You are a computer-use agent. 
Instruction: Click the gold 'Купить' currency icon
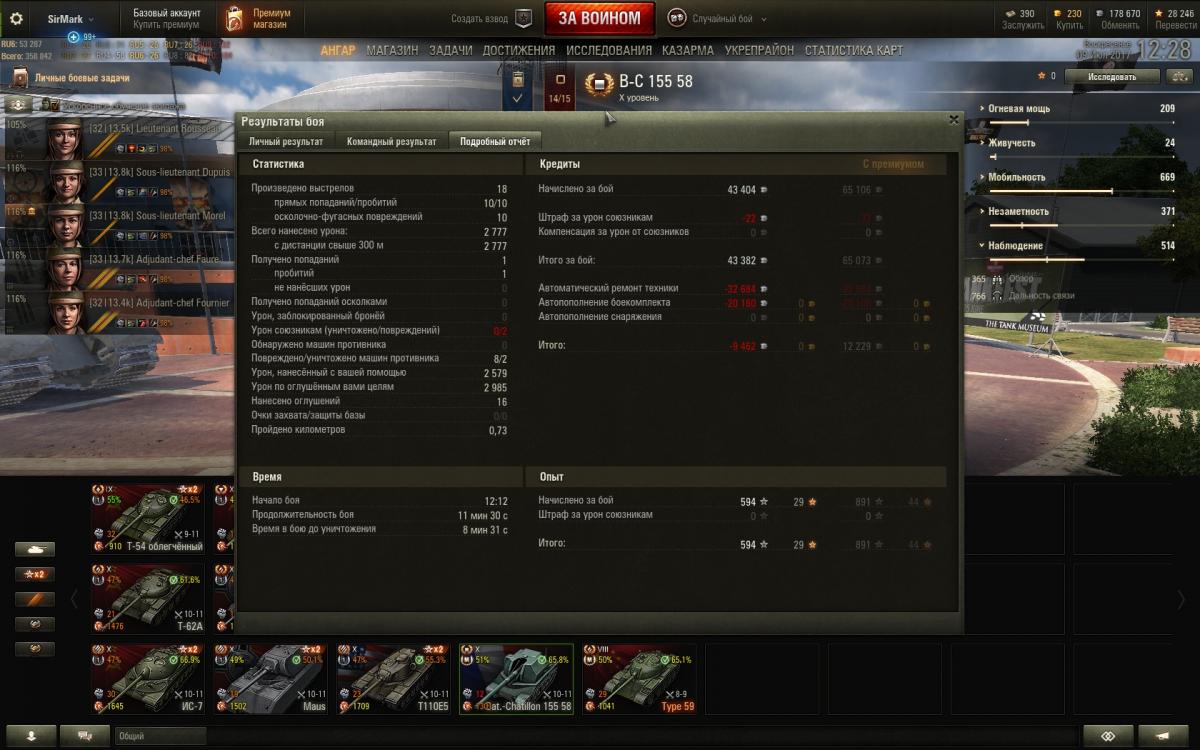click(x=1060, y=13)
